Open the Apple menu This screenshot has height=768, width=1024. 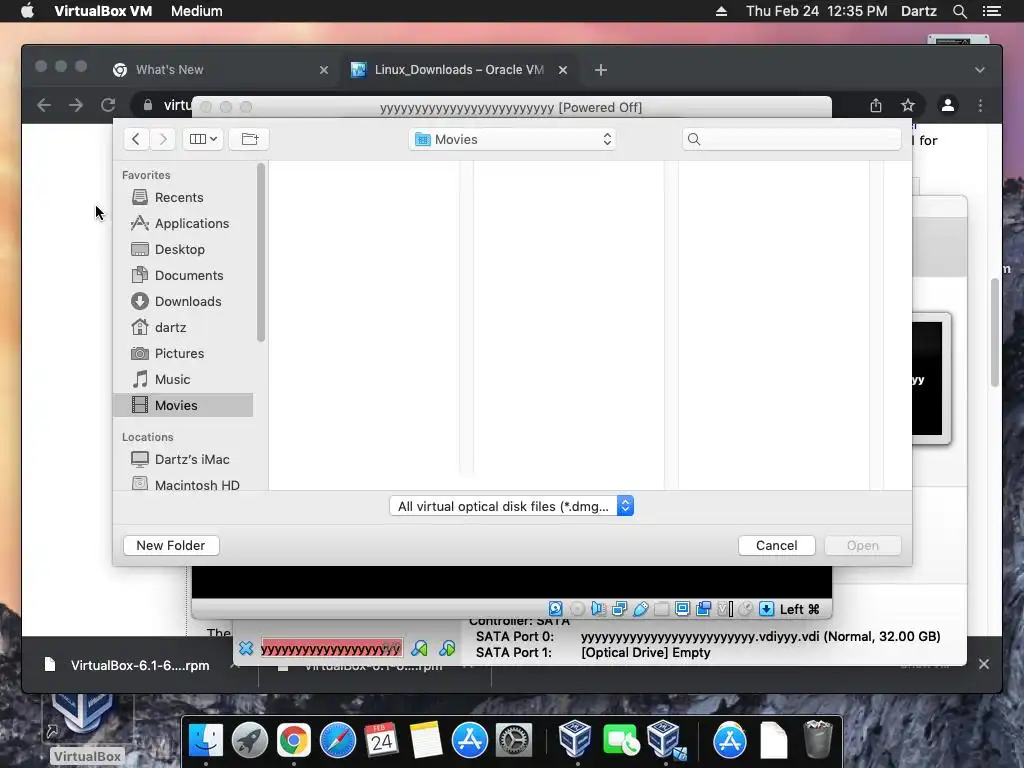(x=27, y=11)
